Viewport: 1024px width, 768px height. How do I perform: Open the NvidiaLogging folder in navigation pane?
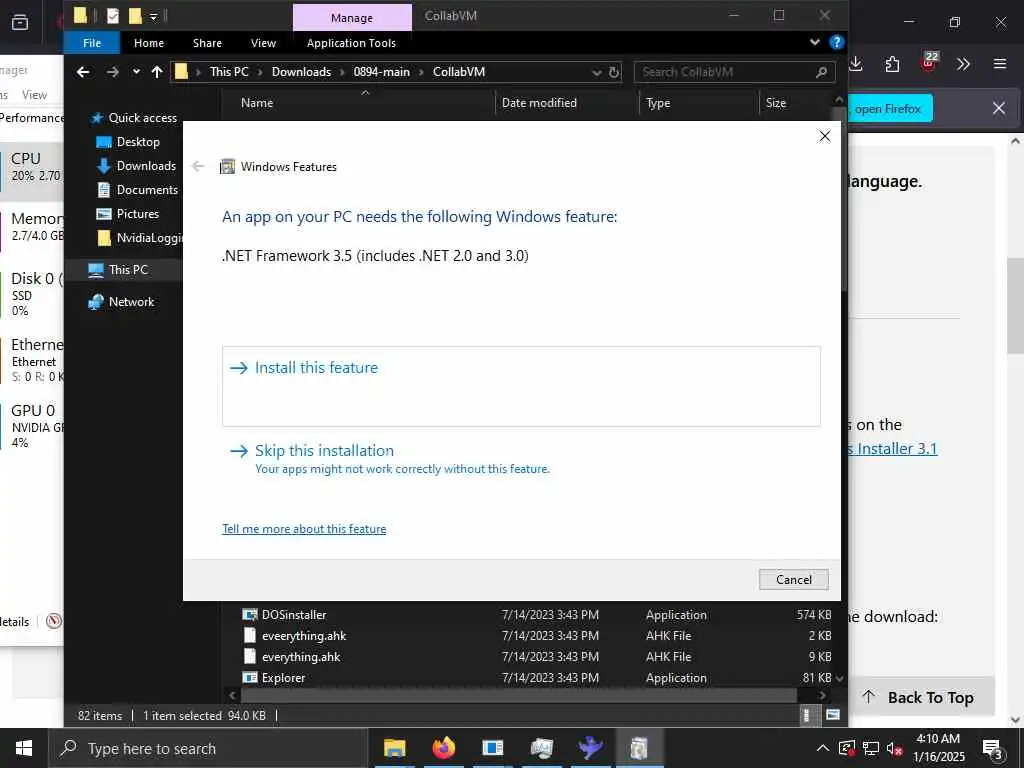[x=141, y=238]
